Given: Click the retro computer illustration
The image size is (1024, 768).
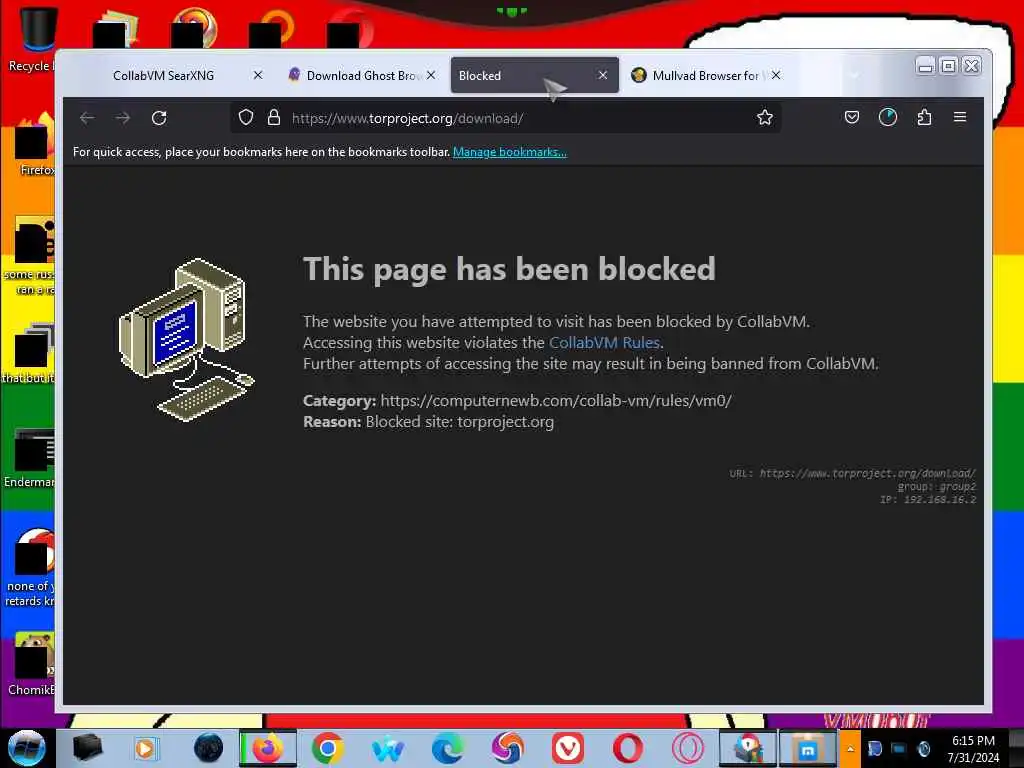Looking at the screenshot, I should tap(187, 340).
